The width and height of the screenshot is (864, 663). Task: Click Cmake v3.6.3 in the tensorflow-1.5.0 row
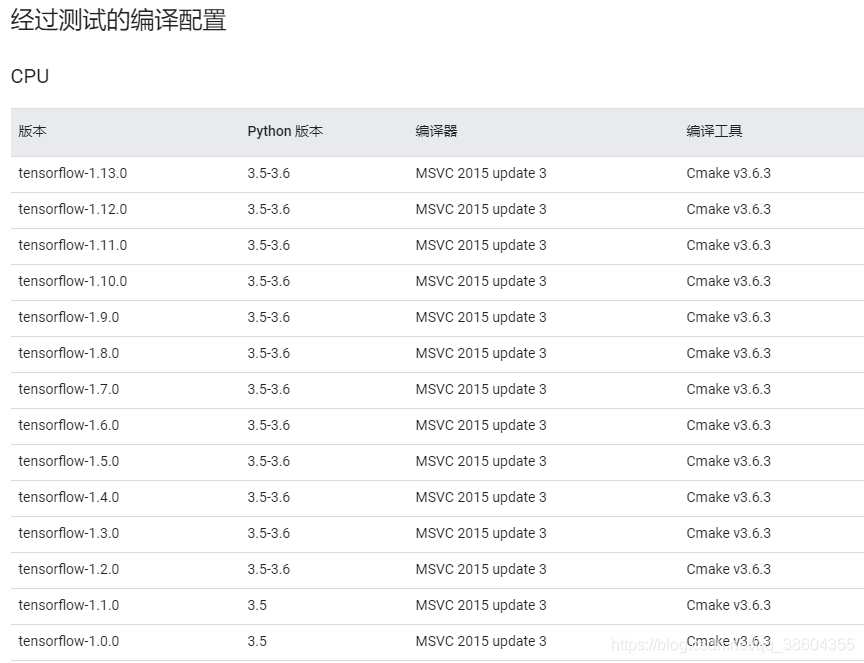click(x=728, y=461)
